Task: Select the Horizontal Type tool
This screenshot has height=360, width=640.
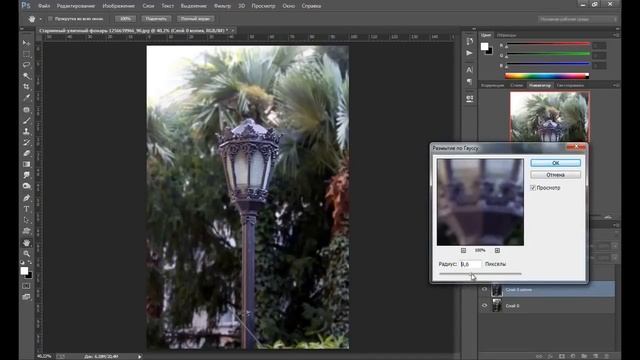Action: coord(27,209)
